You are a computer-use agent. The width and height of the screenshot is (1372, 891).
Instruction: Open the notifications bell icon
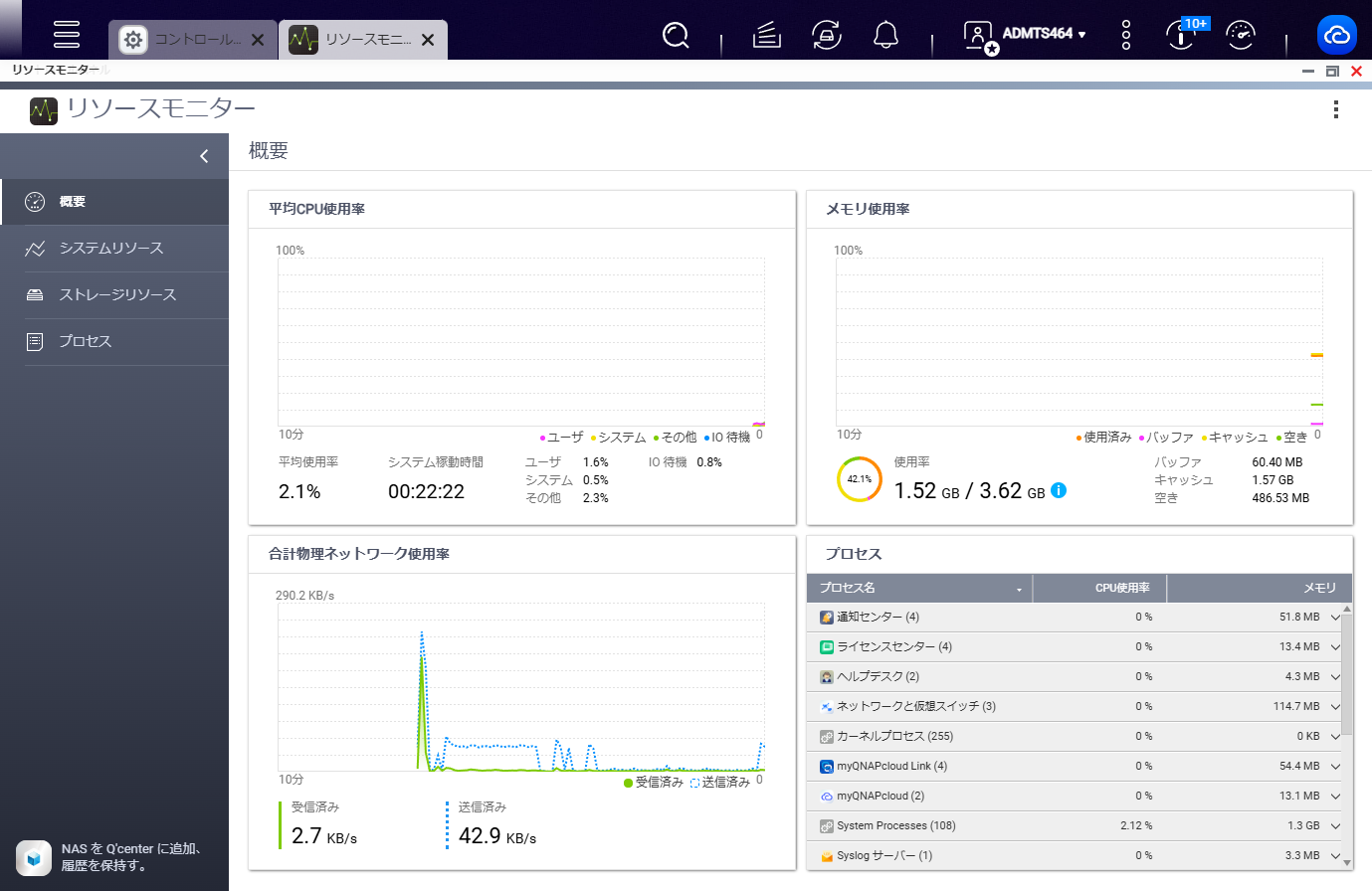click(x=885, y=35)
